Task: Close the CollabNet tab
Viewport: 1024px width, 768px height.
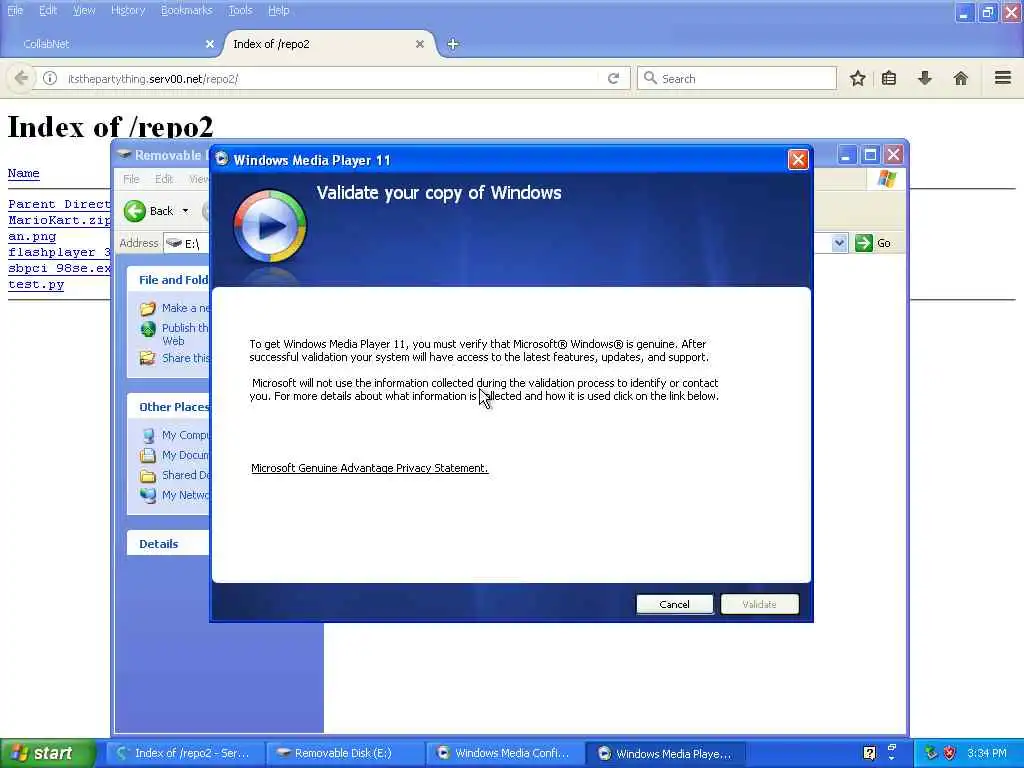Action: (x=210, y=44)
